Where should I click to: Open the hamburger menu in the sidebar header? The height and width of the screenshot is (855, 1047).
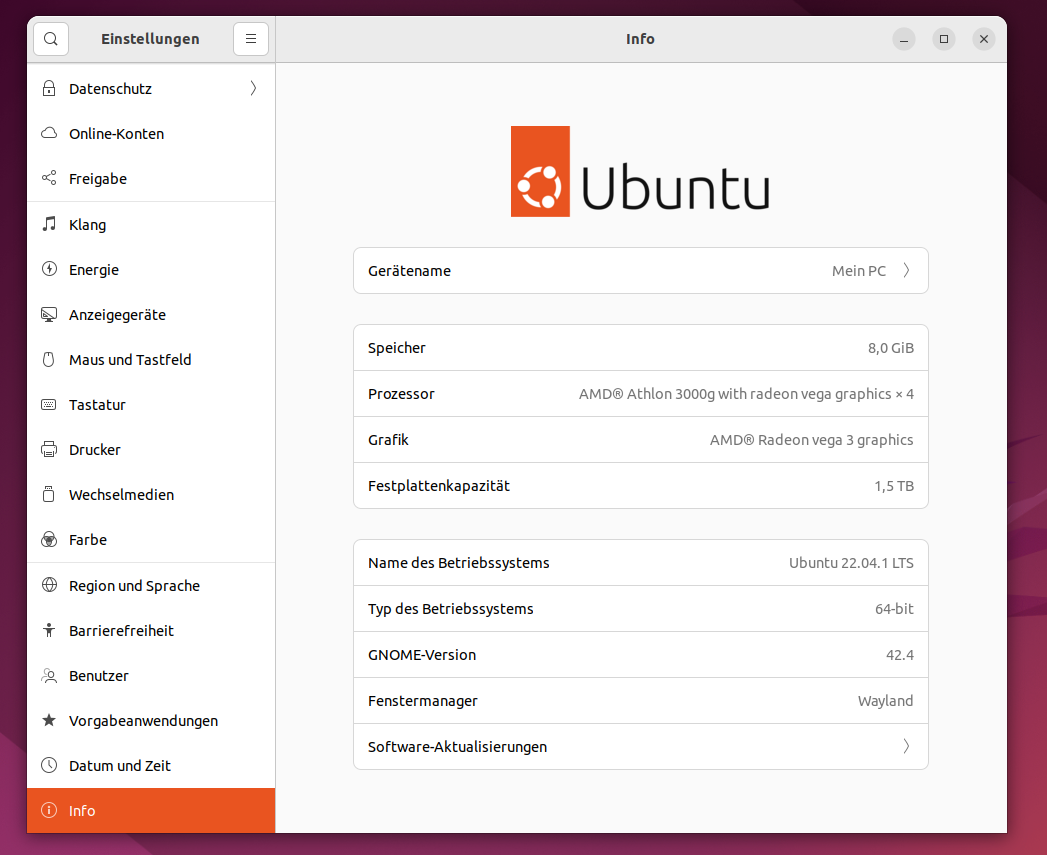251,39
